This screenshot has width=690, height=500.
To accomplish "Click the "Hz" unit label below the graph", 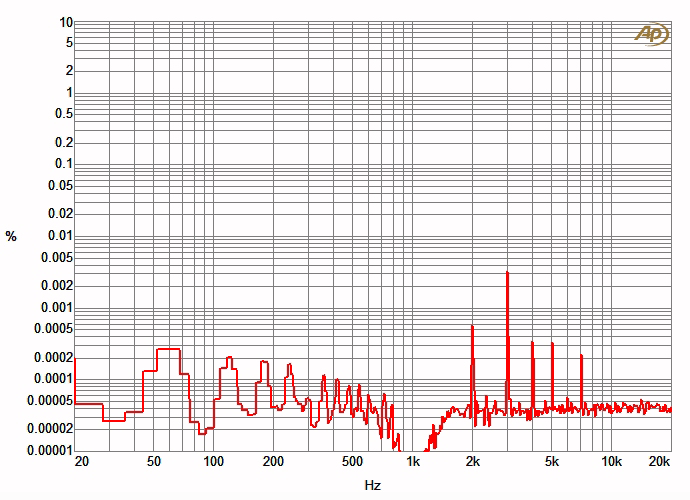I will pos(373,485).
